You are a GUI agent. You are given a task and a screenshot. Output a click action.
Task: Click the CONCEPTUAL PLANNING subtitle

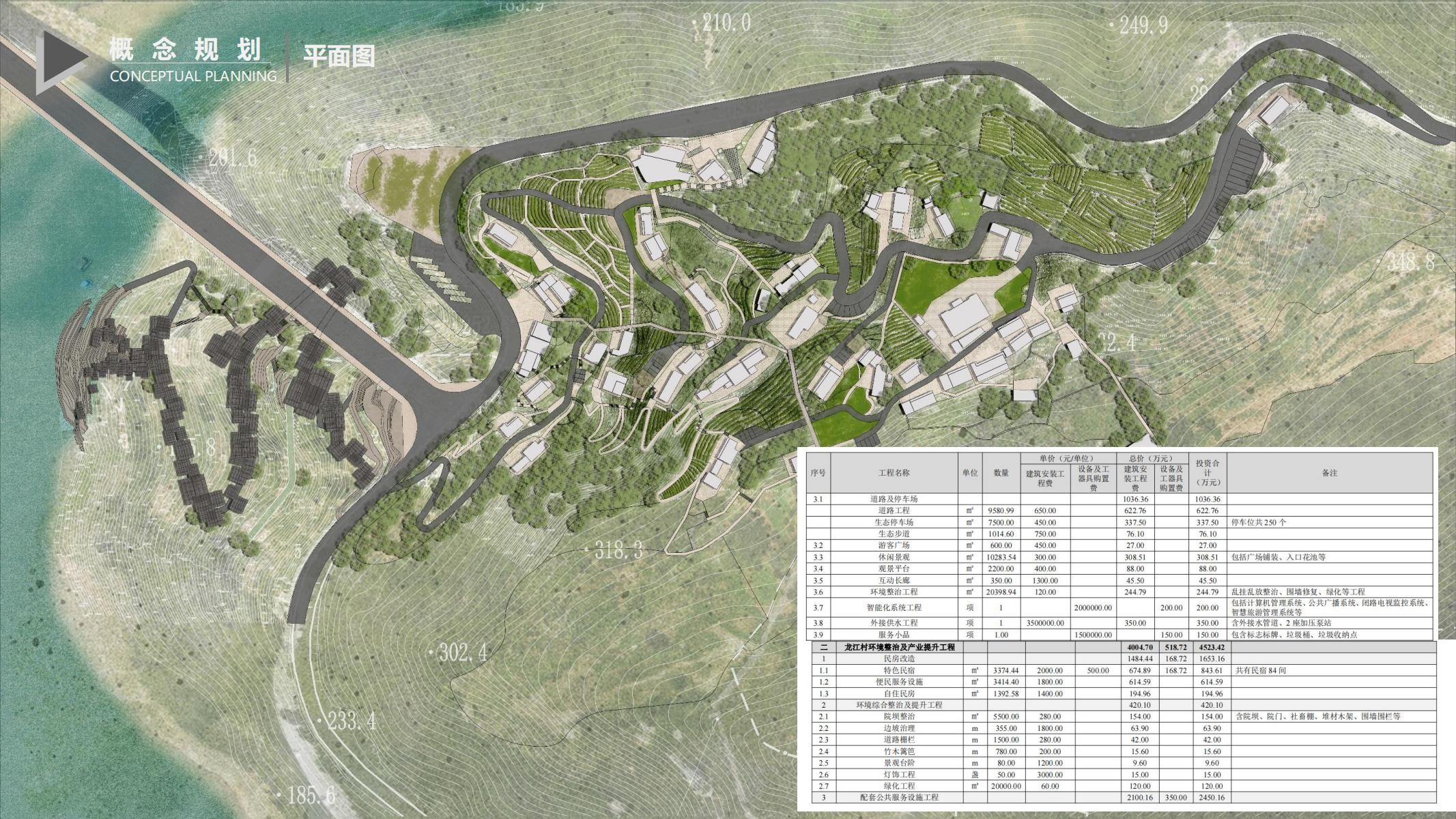pyautogui.click(x=193, y=76)
